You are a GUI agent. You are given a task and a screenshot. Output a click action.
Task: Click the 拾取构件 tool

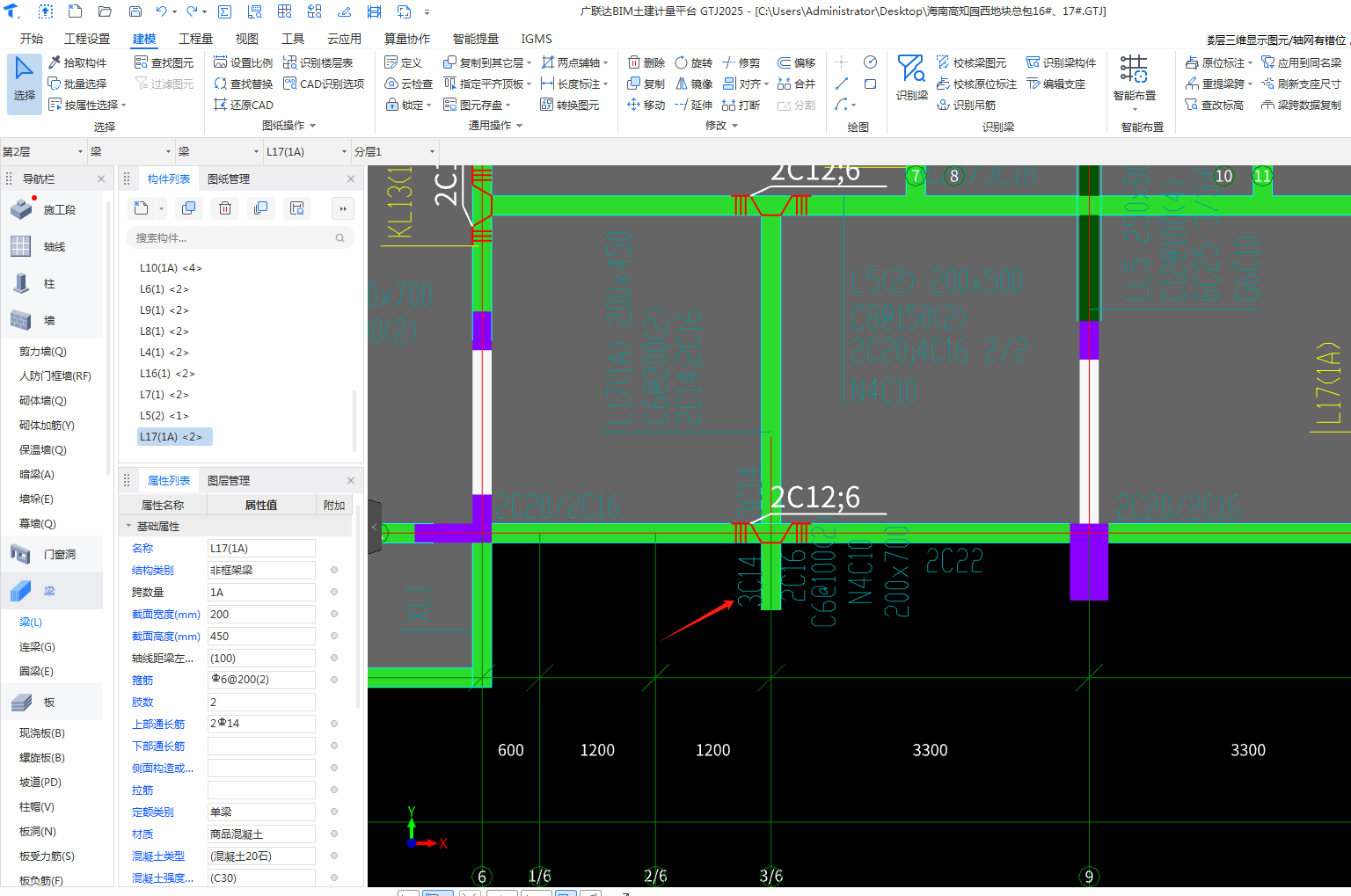77,62
